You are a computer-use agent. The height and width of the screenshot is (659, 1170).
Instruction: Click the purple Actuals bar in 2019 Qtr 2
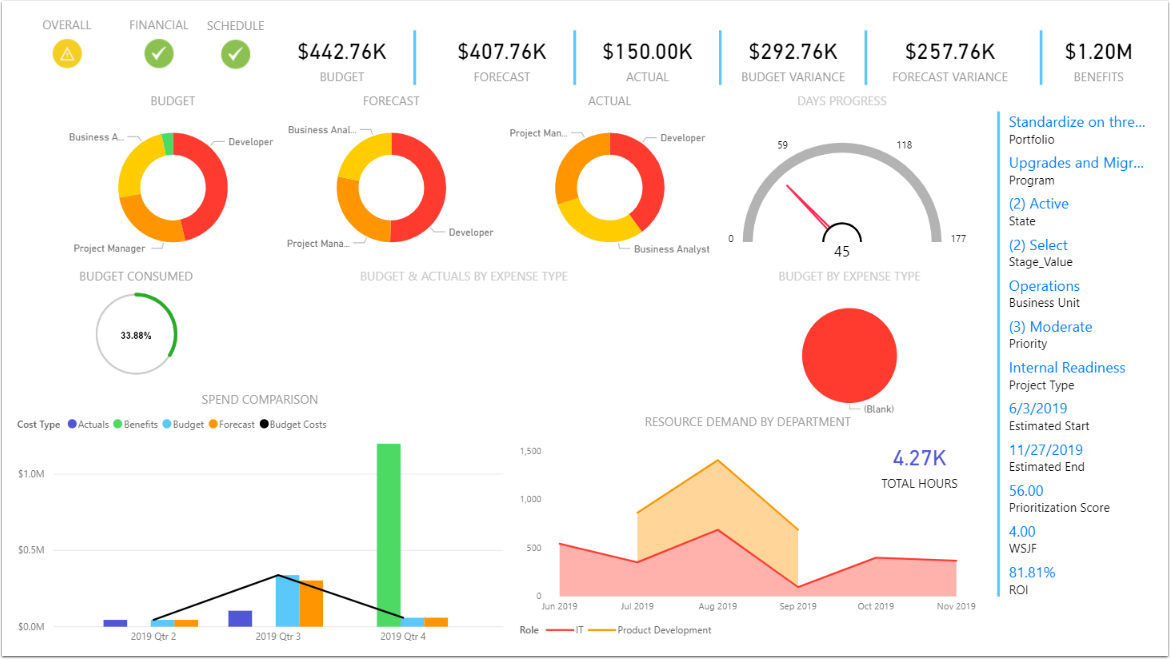[115, 623]
